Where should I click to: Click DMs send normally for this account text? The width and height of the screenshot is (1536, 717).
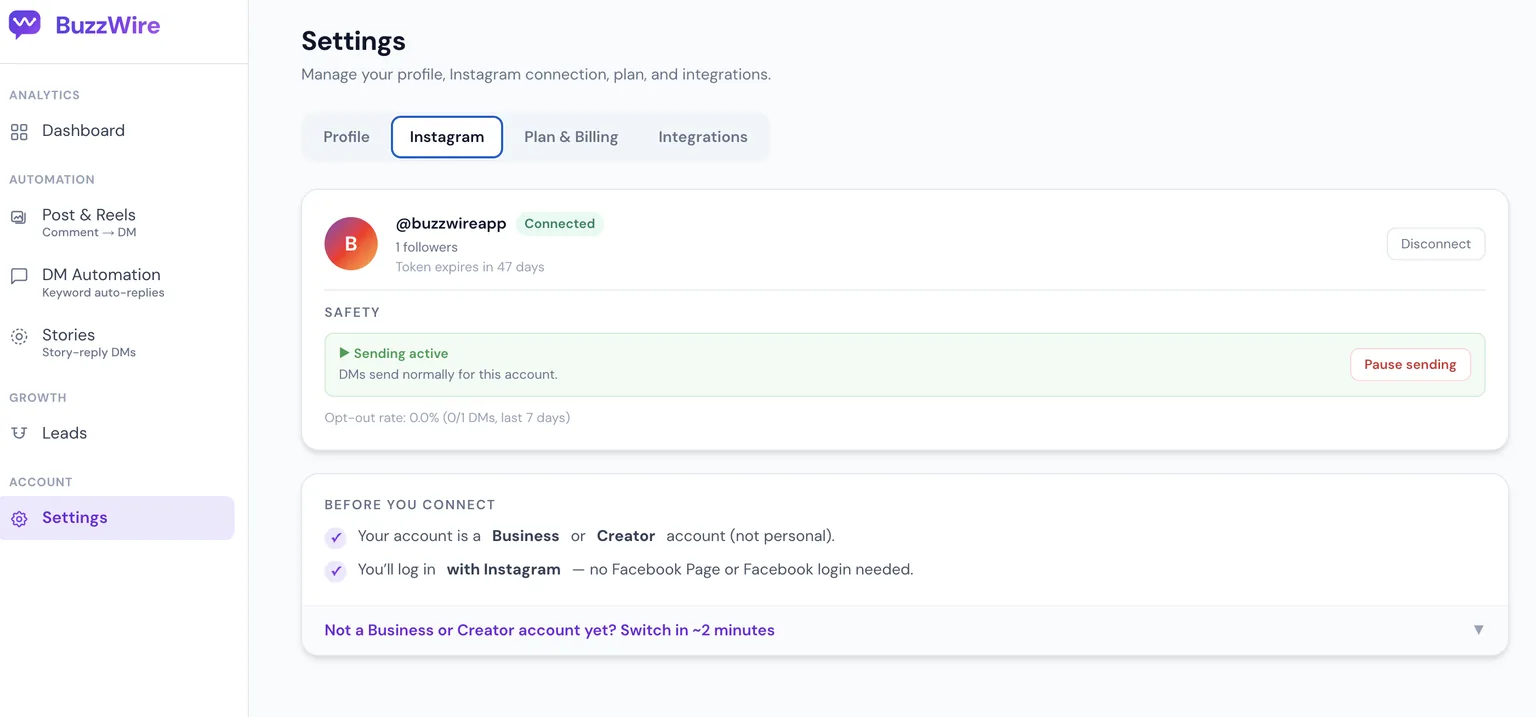coord(448,374)
